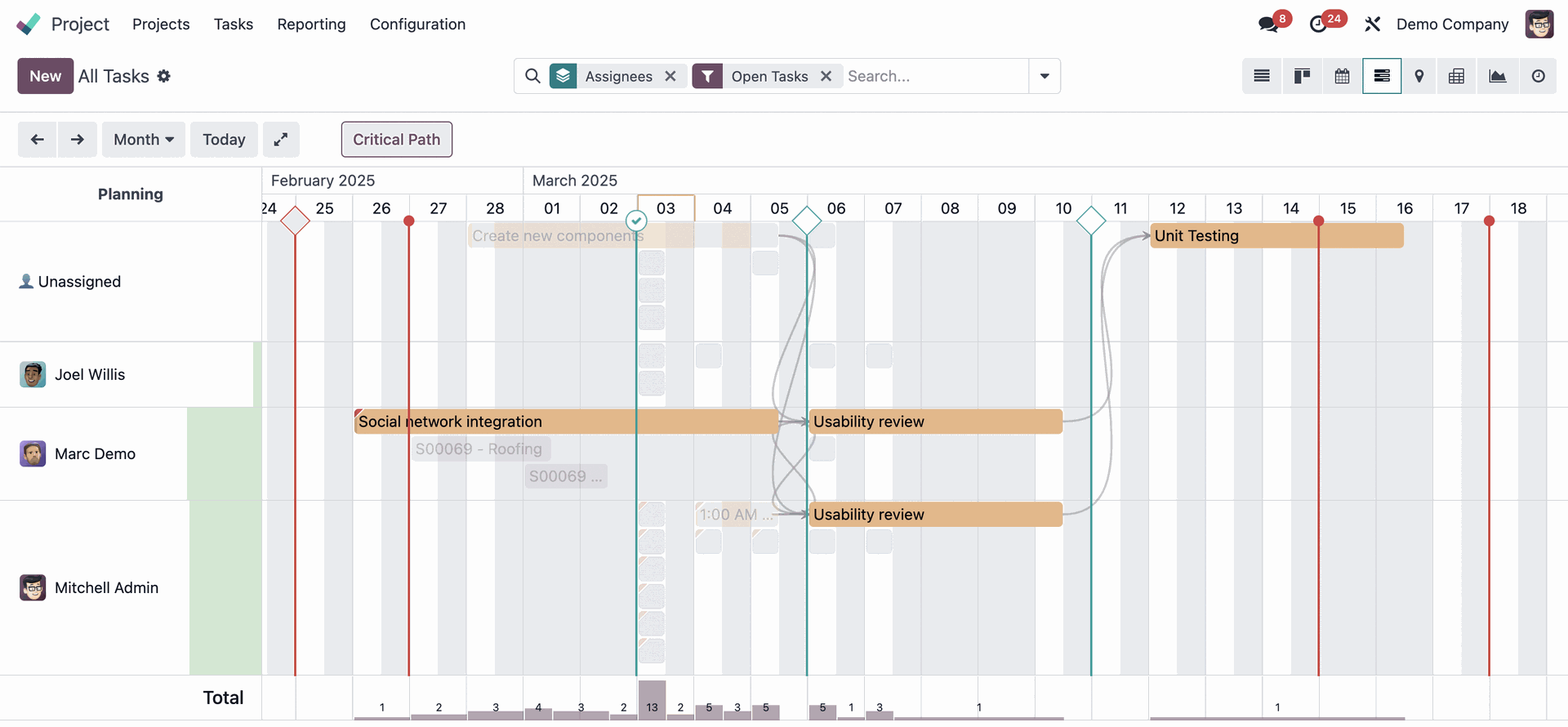This screenshot has height=727, width=1568.
Task: Switch to the kanban view
Action: (x=1302, y=76)
